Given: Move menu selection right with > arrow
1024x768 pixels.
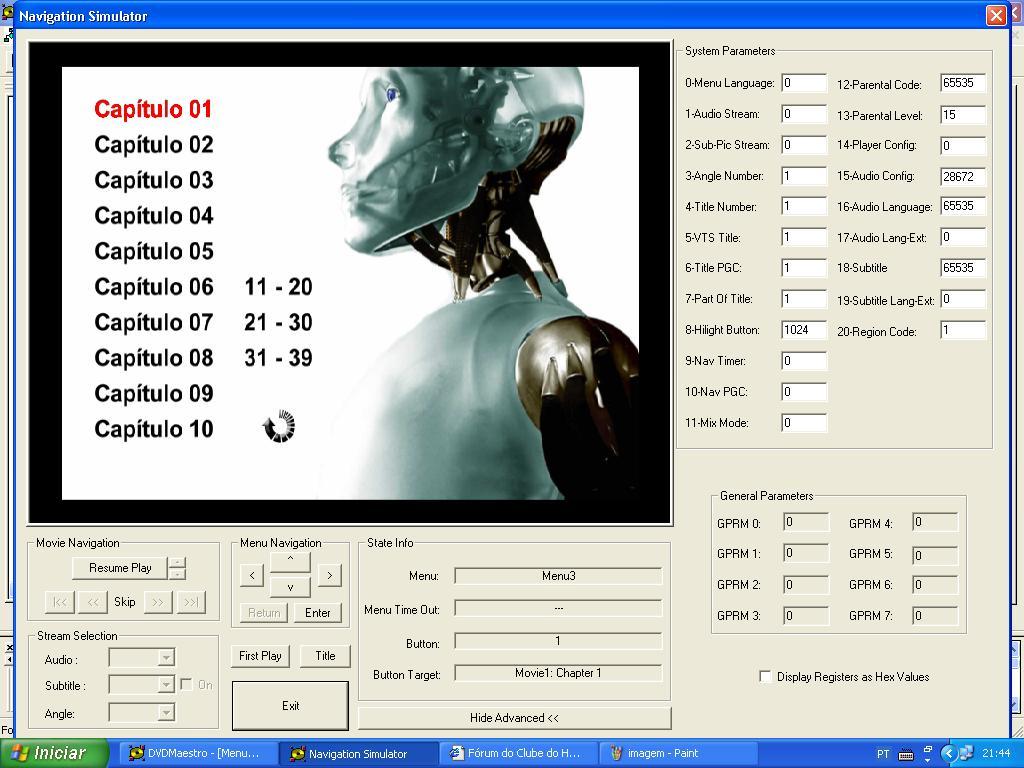Looking at the screenshot, I should (x=329, y=575).
